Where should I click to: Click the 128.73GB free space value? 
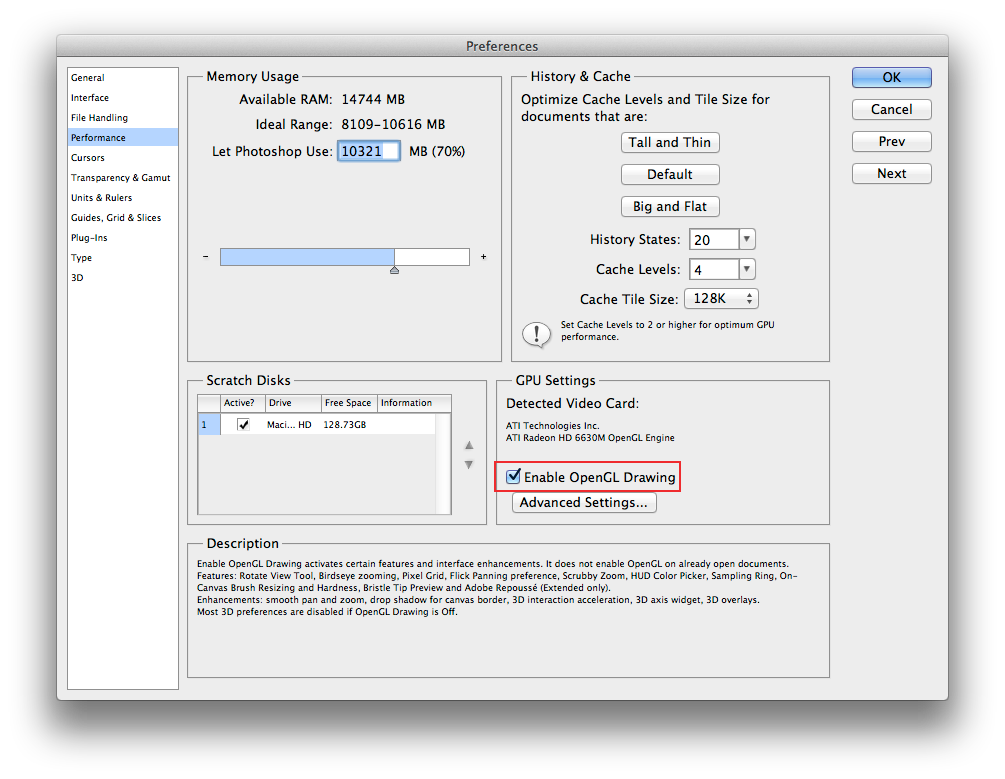coord(345,424)
